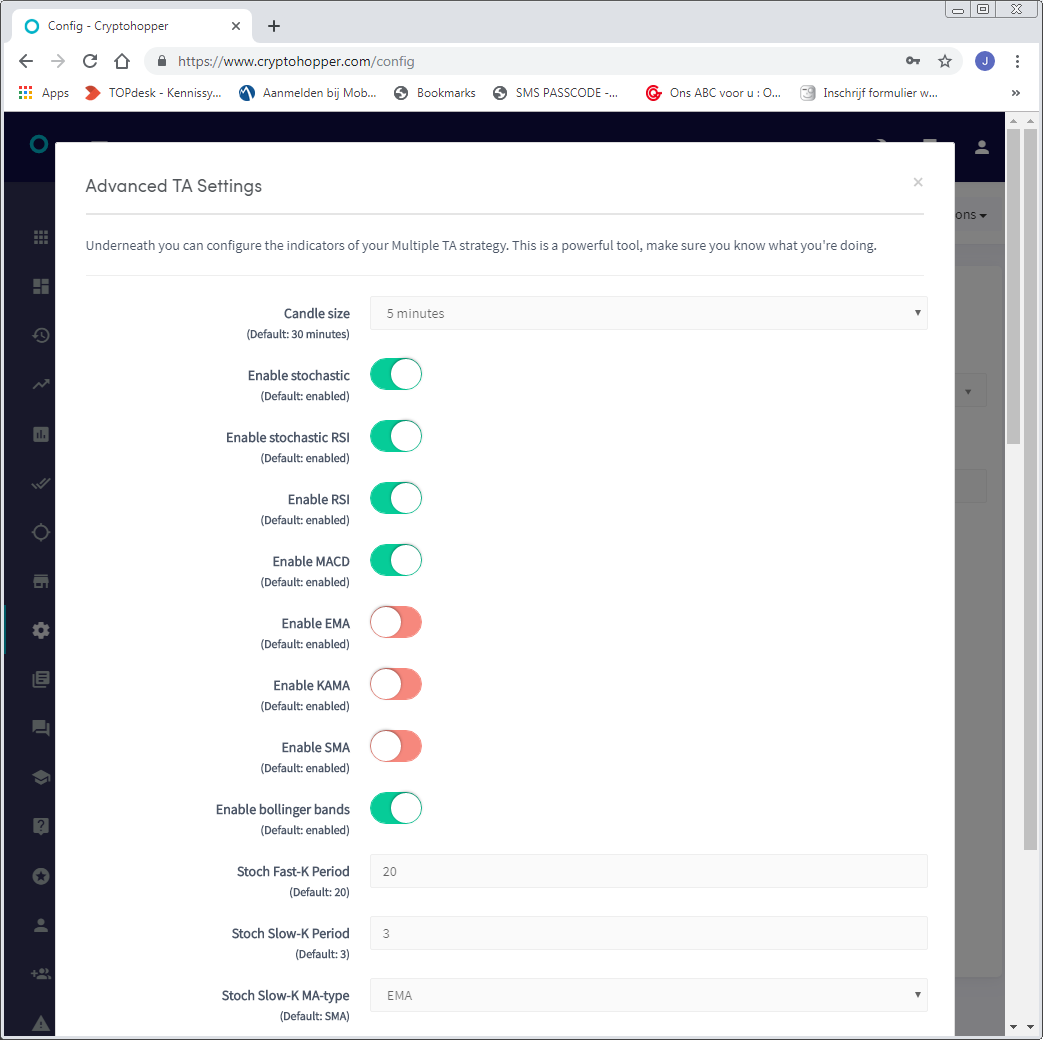Toggle Enable bollinger bands switch
Screen dimensions: 1043x1040
(396, 808)
